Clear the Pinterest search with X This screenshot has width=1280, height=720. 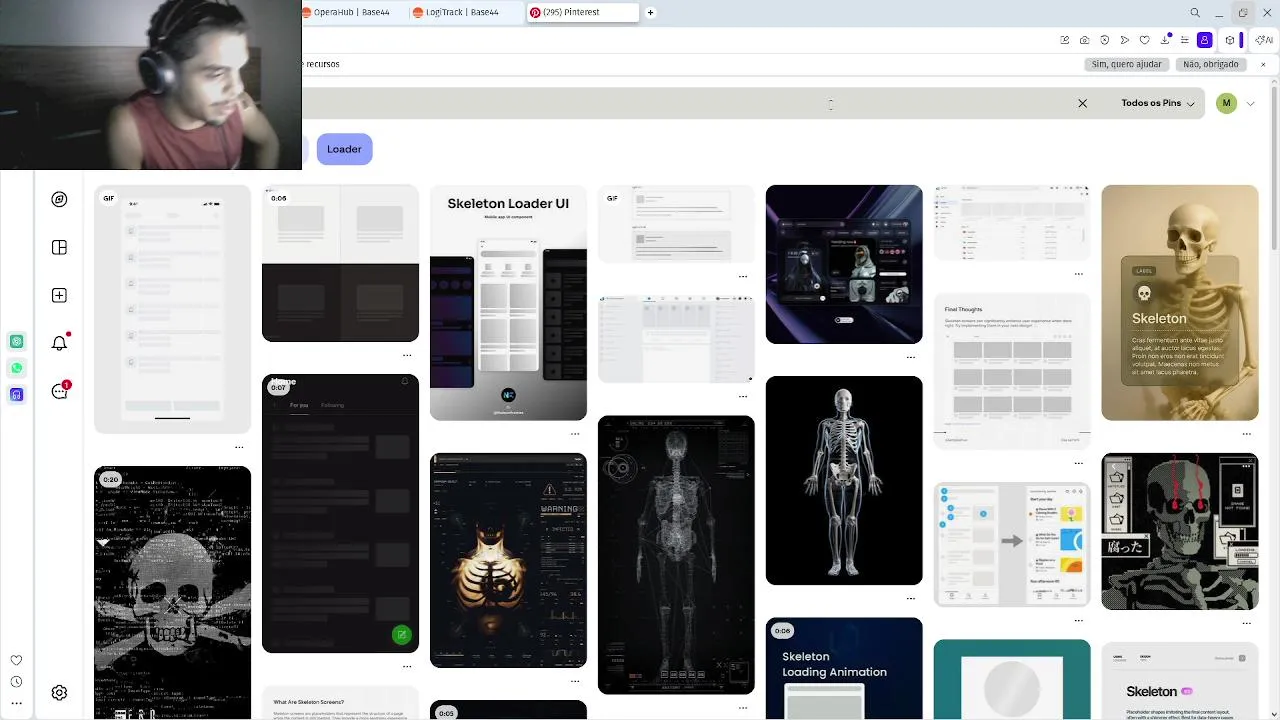pos(1082,103)
